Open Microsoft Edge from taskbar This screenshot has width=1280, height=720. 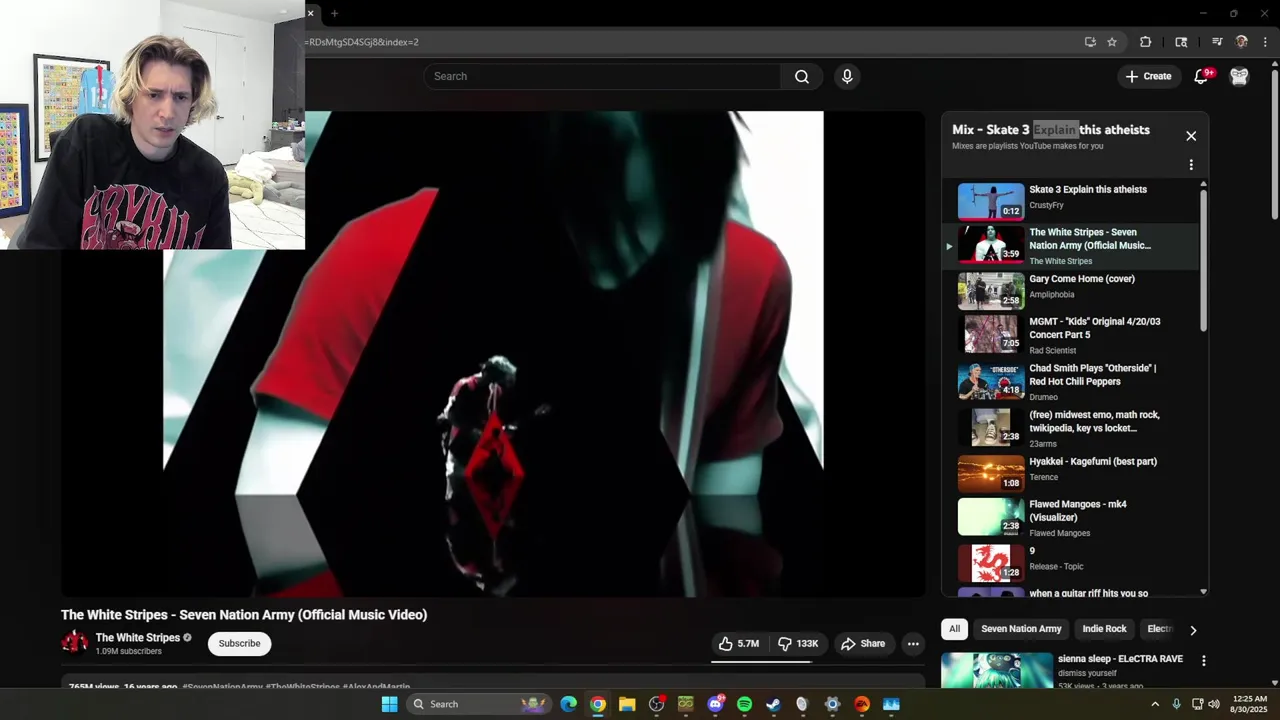[x=568, y=704]
